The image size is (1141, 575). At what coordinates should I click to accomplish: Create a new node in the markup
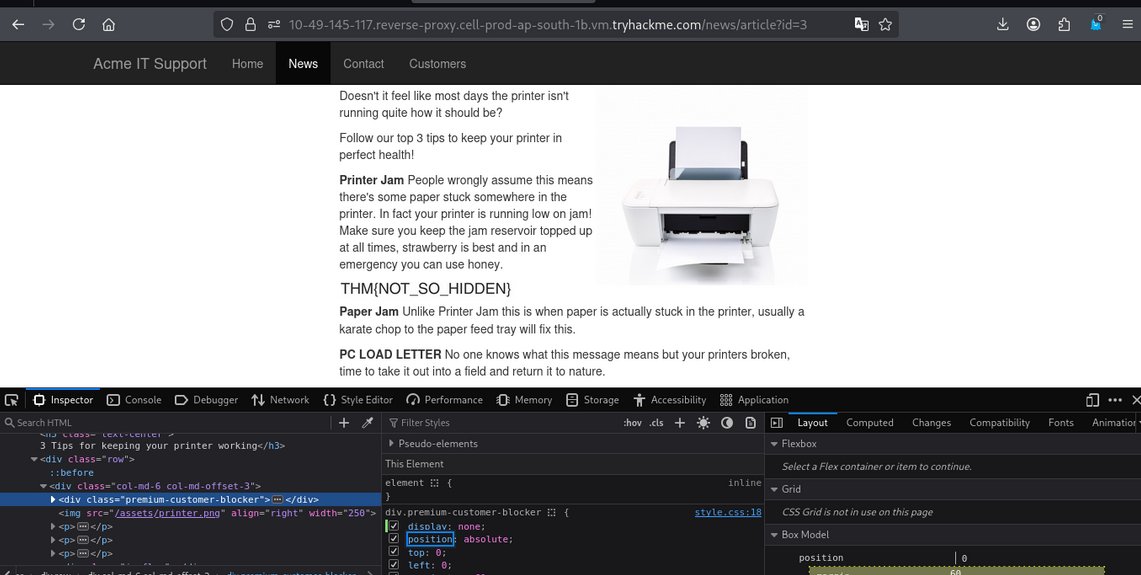click(x=344, y=423)
